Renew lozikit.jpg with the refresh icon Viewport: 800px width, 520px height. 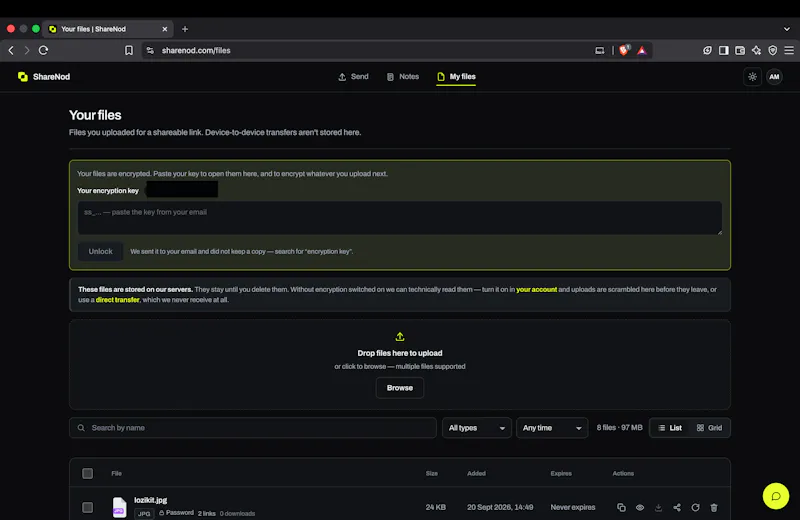click(695, 507)
